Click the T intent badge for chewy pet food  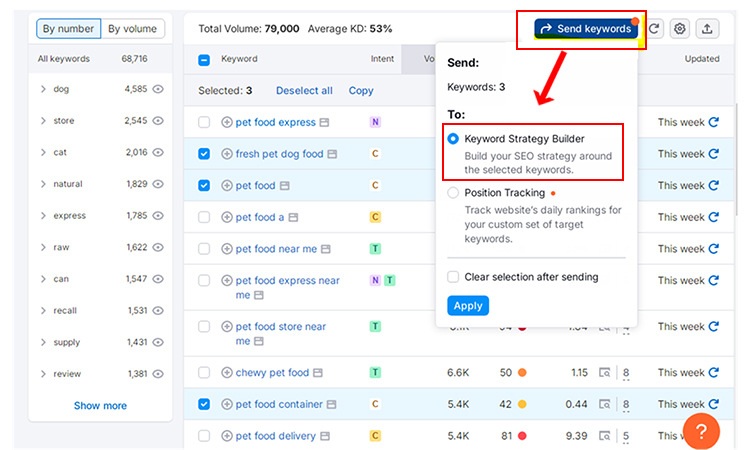pyautogui.click(x=375, y=373)
